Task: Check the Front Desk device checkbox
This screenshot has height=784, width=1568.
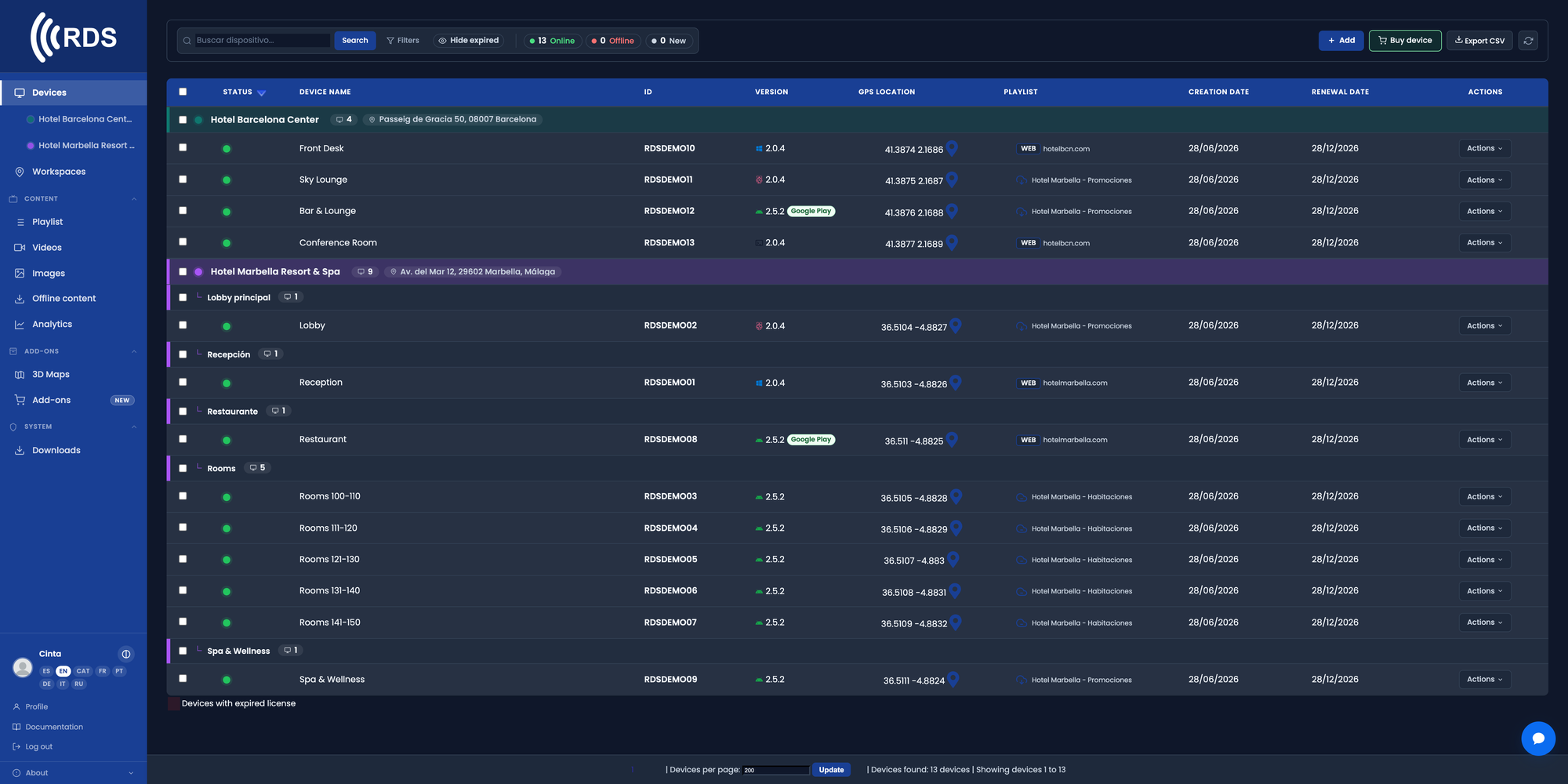Action: coord(183,147)
